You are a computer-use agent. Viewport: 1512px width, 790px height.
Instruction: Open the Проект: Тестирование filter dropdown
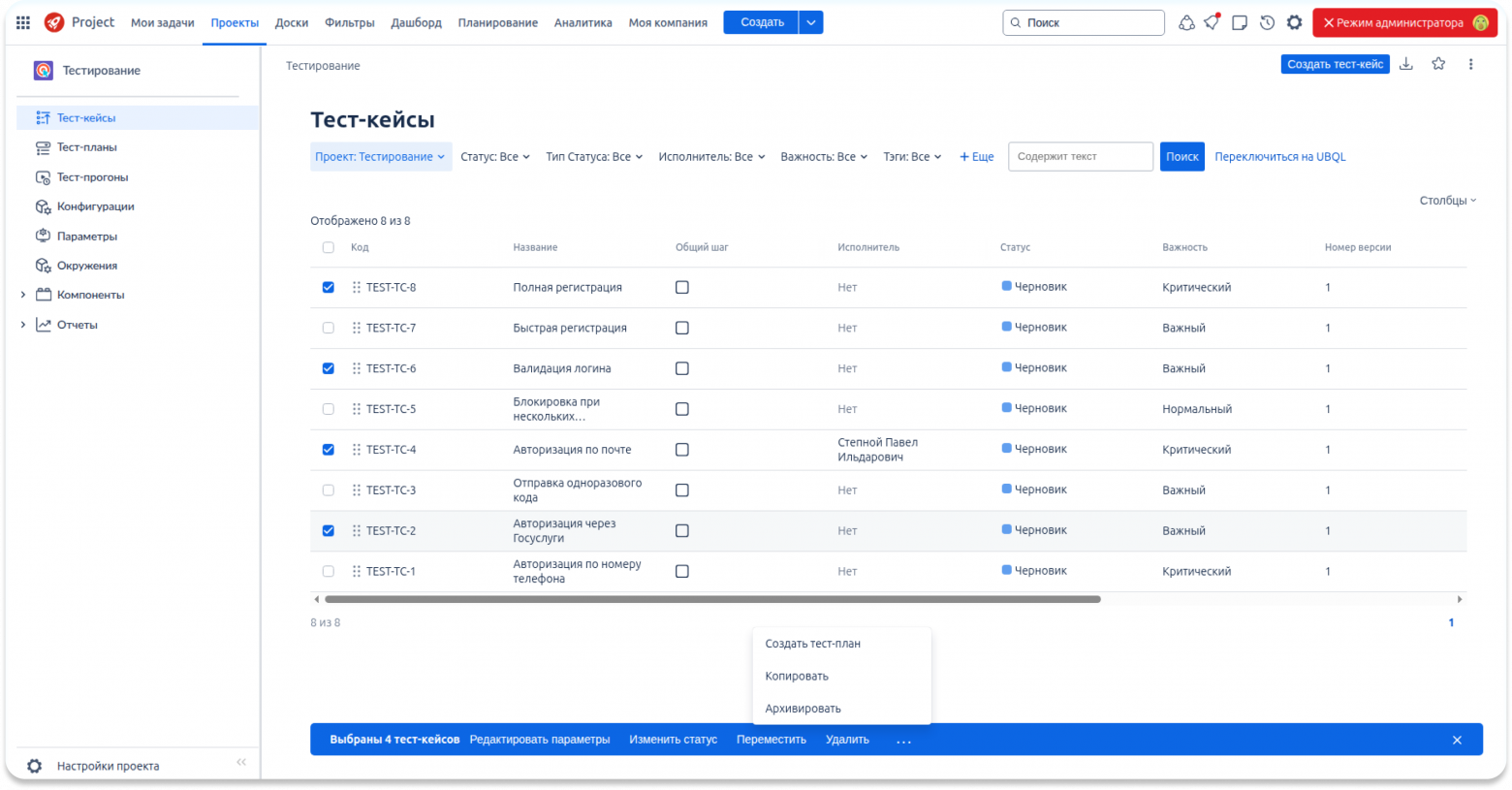click(x=380, y=157)
